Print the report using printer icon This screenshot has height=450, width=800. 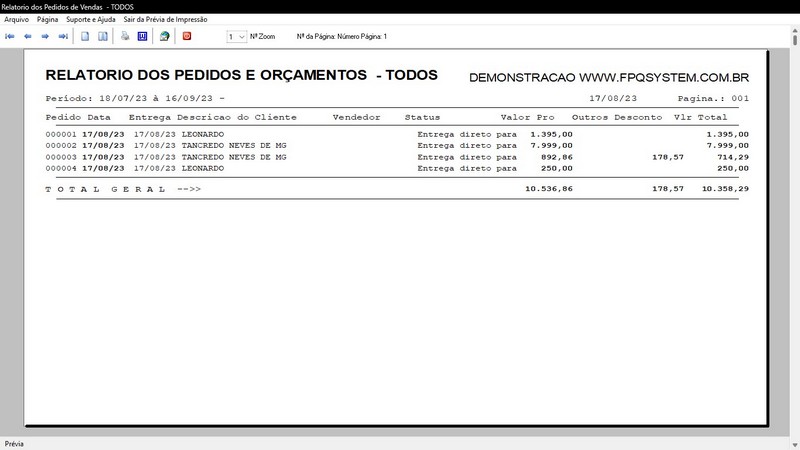(125, 36)
